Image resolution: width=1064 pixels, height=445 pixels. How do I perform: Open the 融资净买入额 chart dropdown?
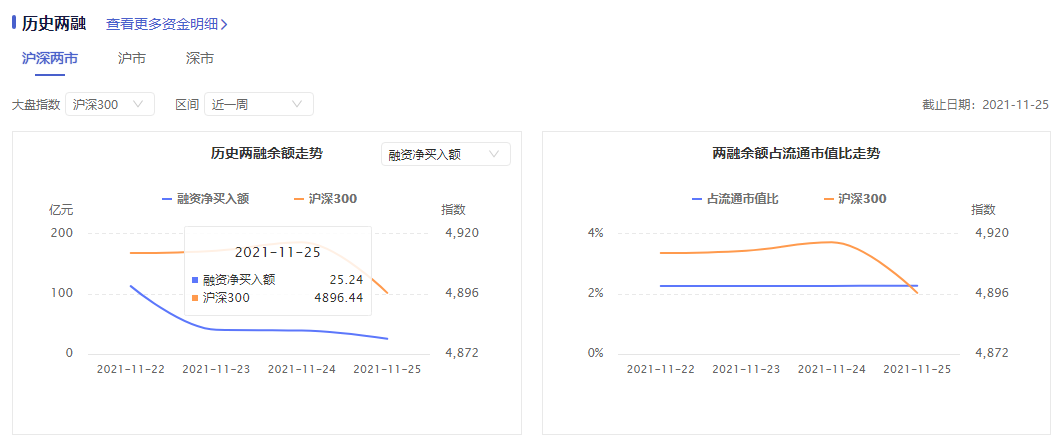coord(446,154)
